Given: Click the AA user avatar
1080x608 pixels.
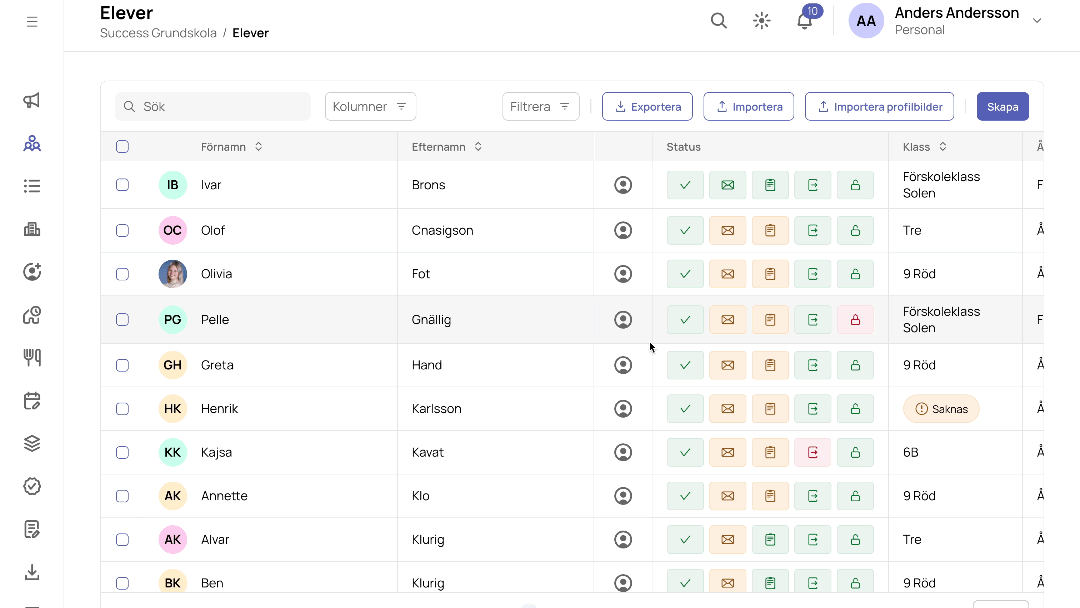Looking at the screenshot, I should point(866,21).
